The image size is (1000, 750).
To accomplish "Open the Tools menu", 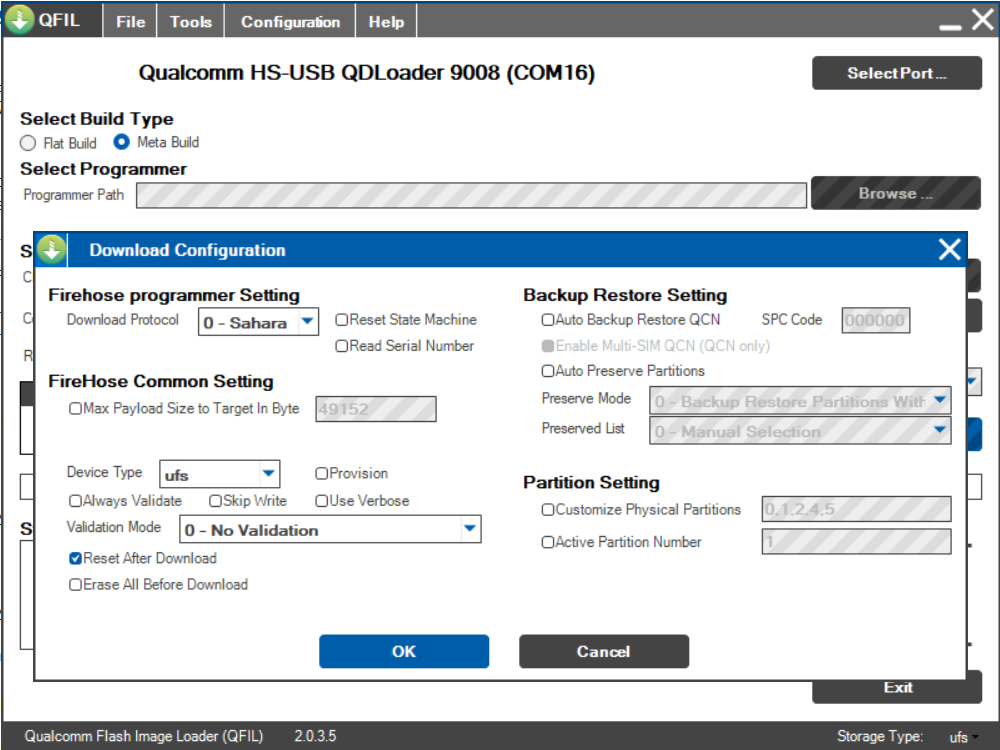I will click(191, 22).
